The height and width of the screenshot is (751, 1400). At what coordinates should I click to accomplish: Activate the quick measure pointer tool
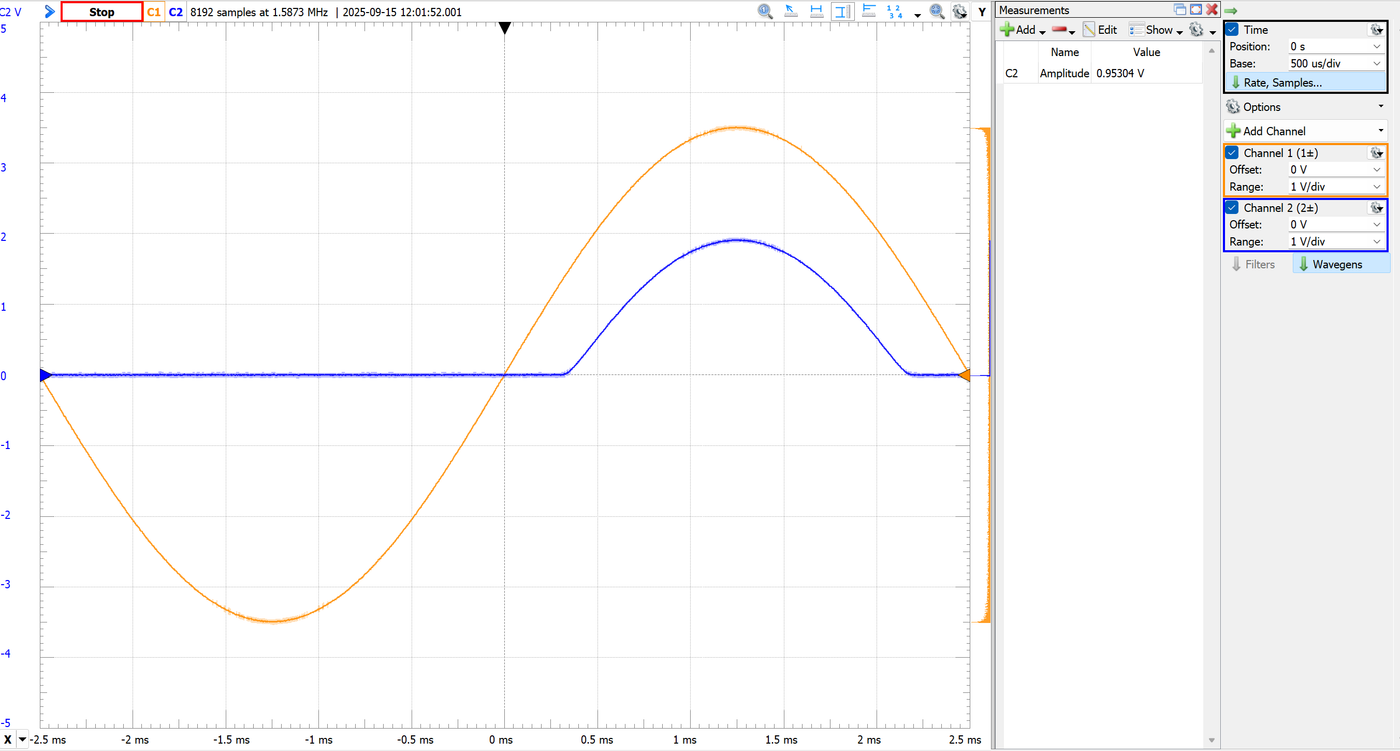click(791, 11)
